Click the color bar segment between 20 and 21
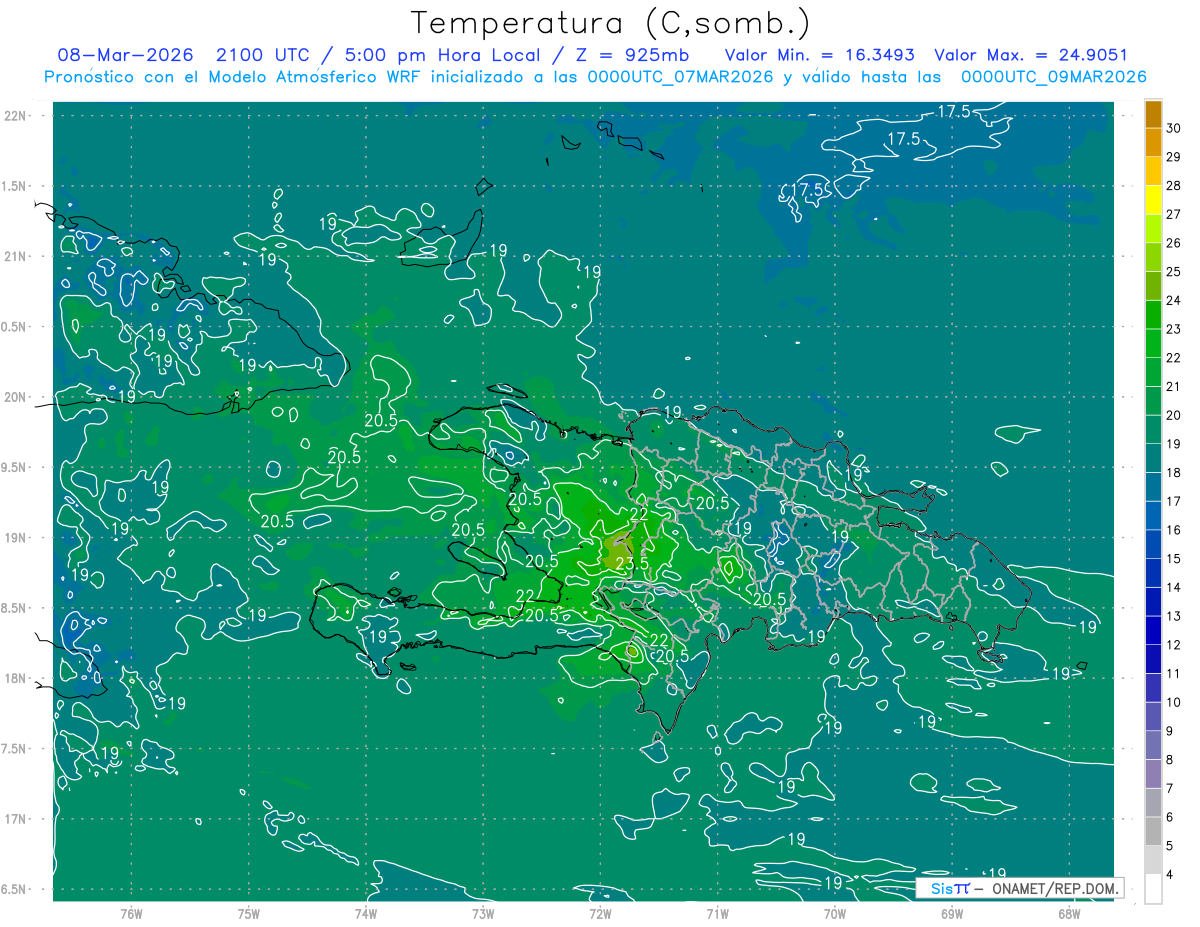This screenshot has height=927, width=1200. (x=1153, y=401)
